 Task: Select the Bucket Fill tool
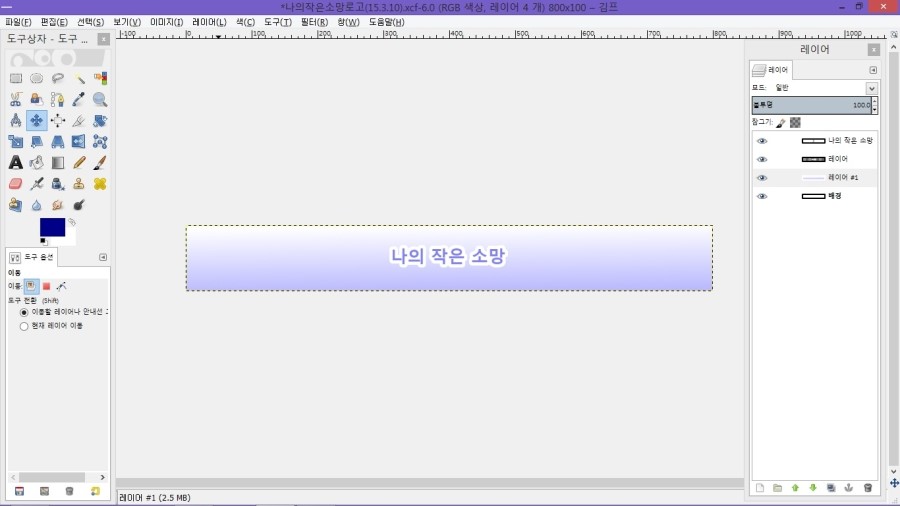point(37,163)
